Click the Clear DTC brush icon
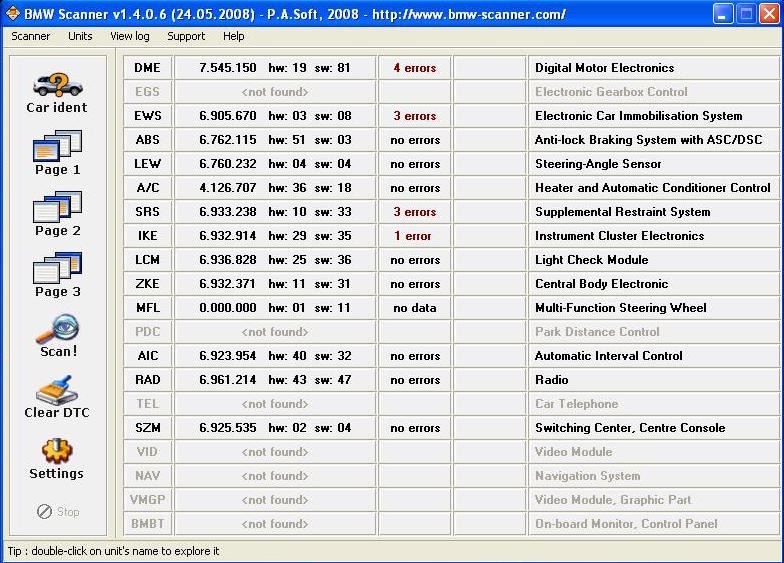The height and width of the screenshot is (563, 784). 58,390
